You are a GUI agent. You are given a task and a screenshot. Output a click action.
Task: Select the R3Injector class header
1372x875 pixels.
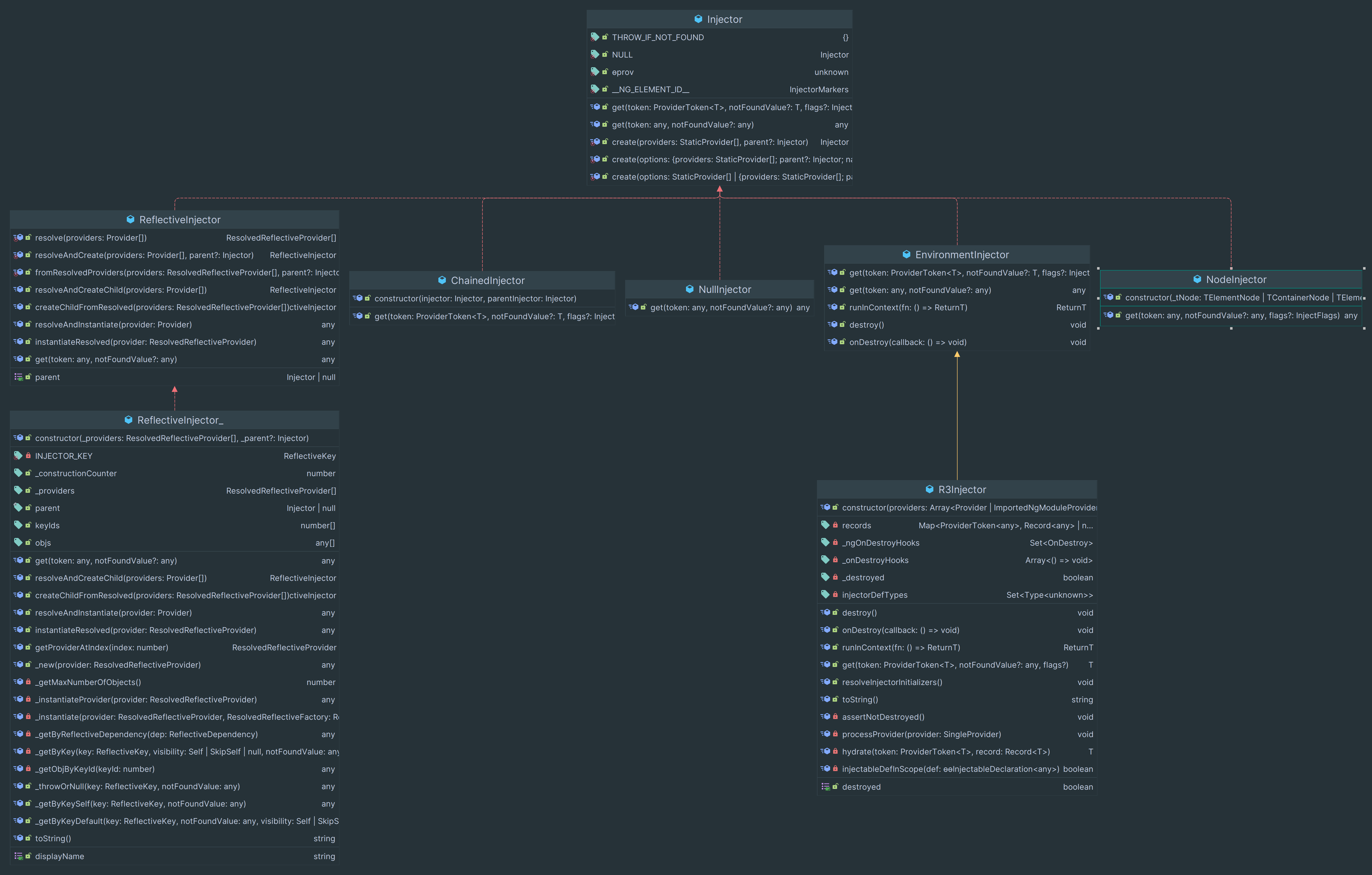(957, 489)
